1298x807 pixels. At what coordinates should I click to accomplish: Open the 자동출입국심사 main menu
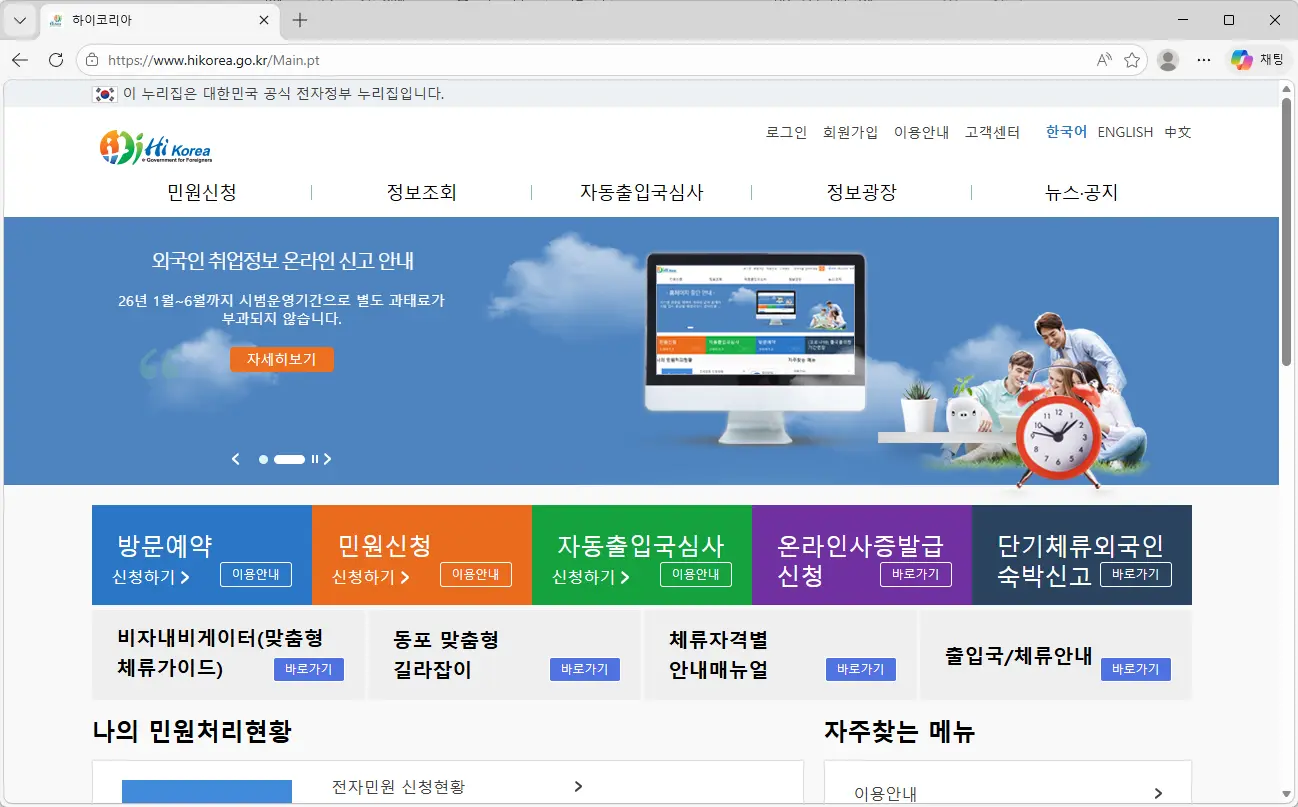click(642, 192)
